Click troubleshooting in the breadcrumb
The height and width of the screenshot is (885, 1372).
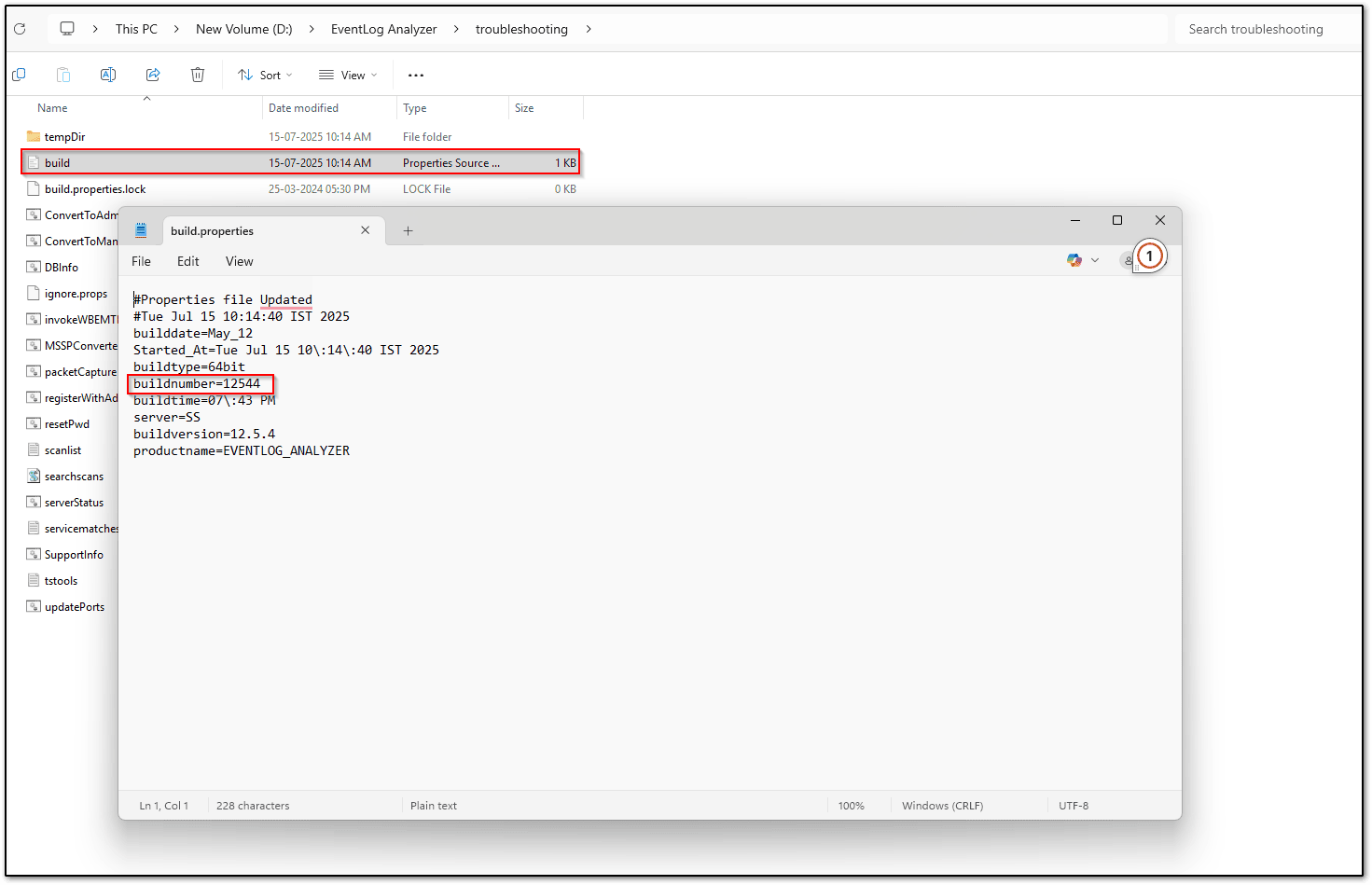521,29
